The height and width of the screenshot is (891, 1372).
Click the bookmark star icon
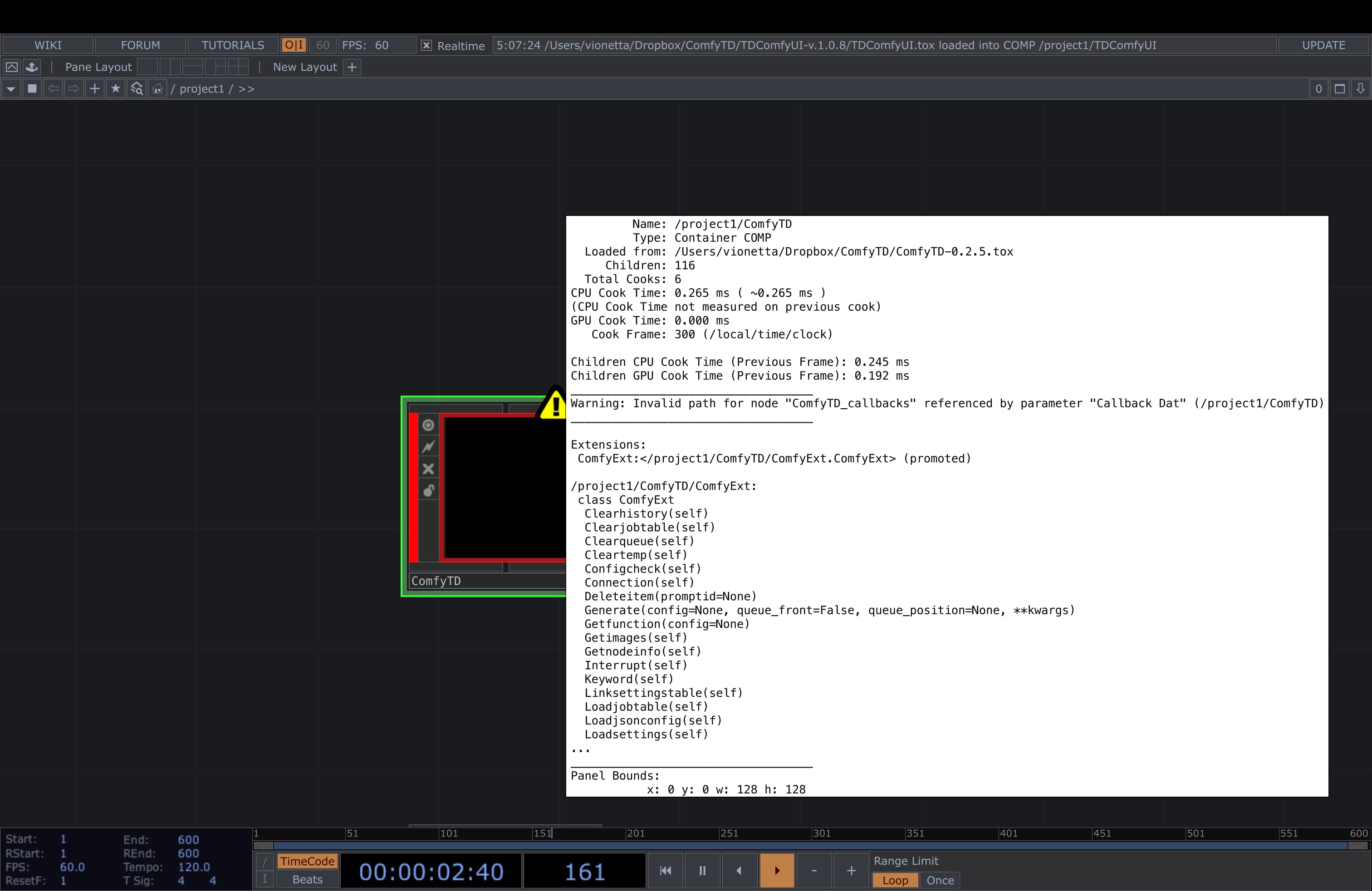(x=115, y=89)
